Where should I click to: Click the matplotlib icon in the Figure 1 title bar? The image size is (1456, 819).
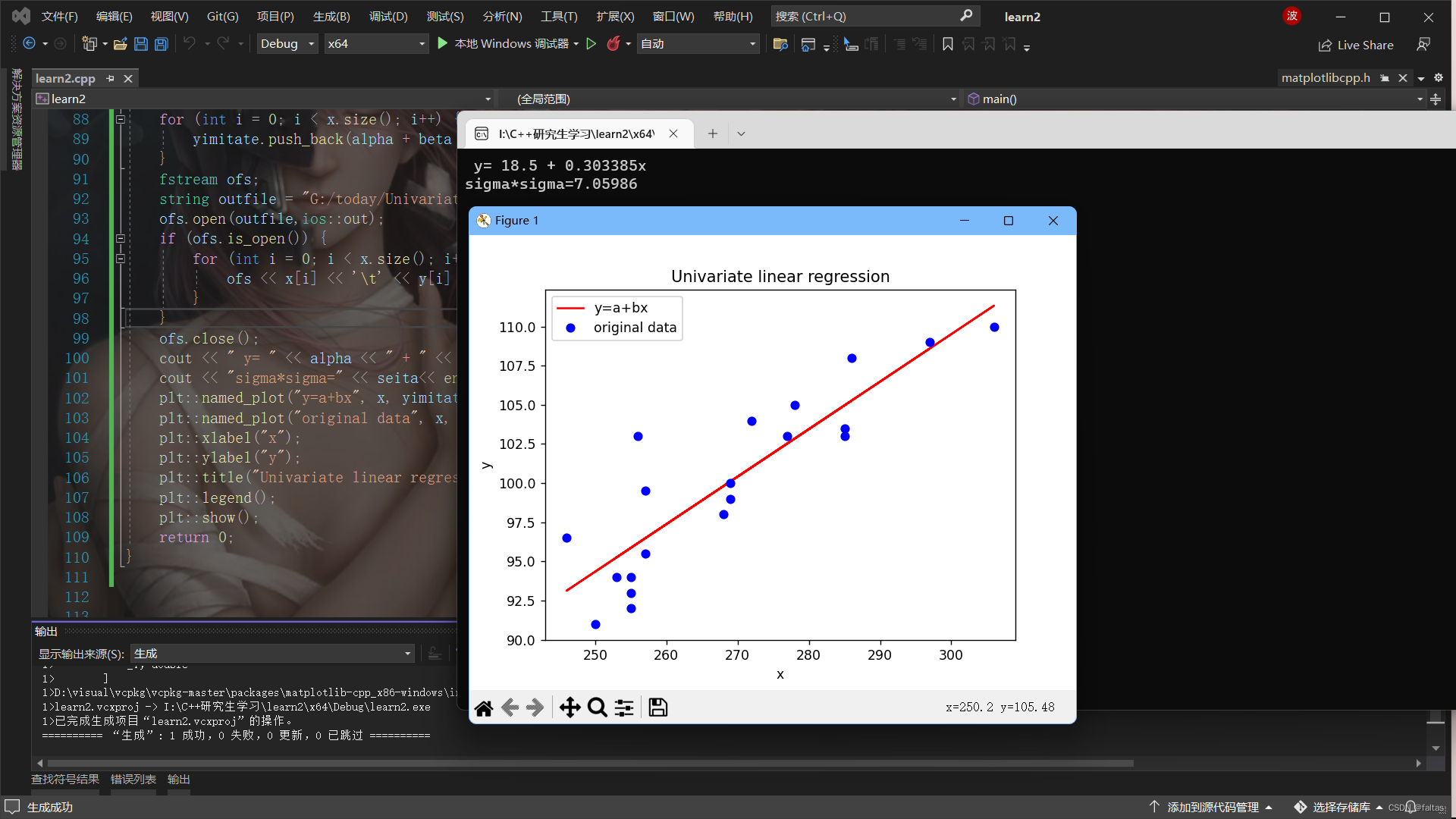click(483, 221)
